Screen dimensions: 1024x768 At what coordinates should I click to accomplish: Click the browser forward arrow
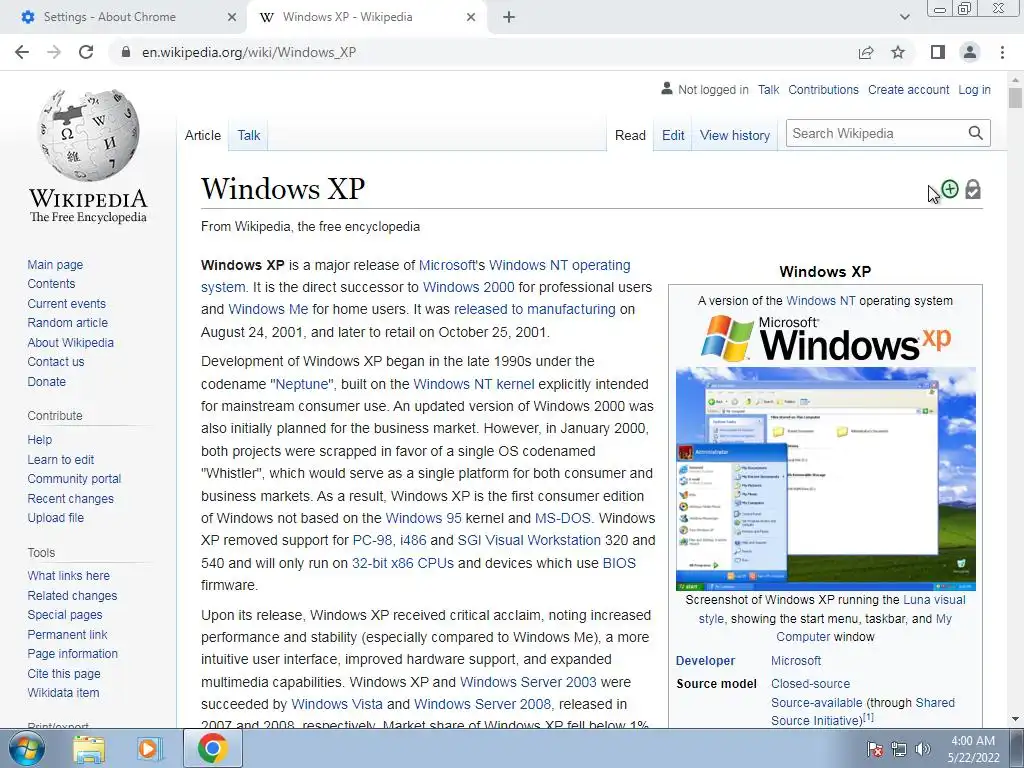tap(54, 52)
